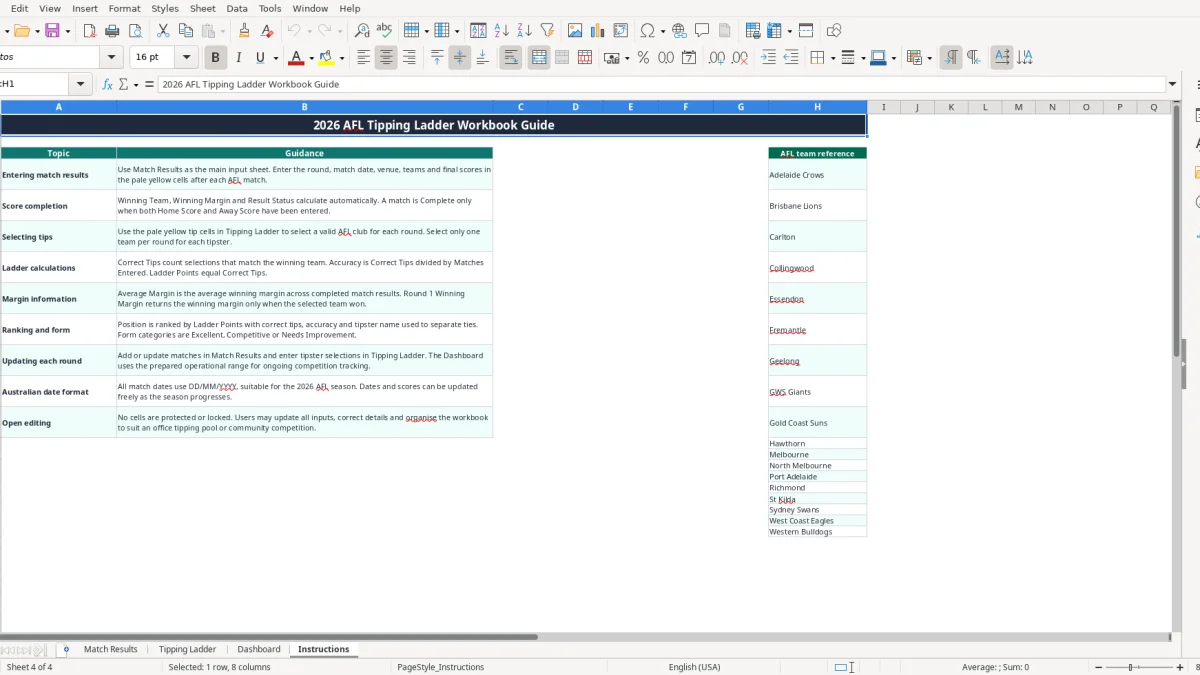Copy the selection to clipboard
Viewport: 1200px width, 675px height.
click(x=185, y=31)
